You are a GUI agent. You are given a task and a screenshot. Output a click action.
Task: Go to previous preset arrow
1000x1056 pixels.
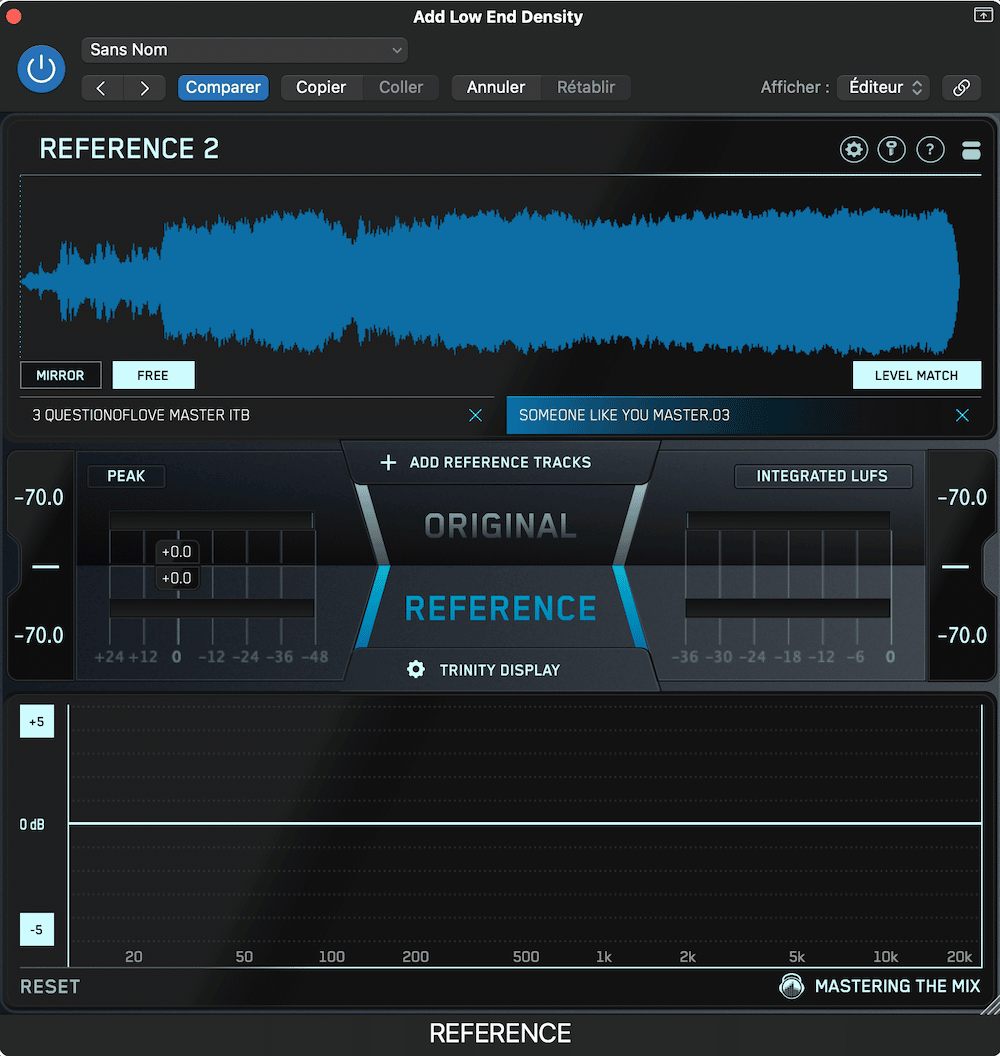pos(102,88)
